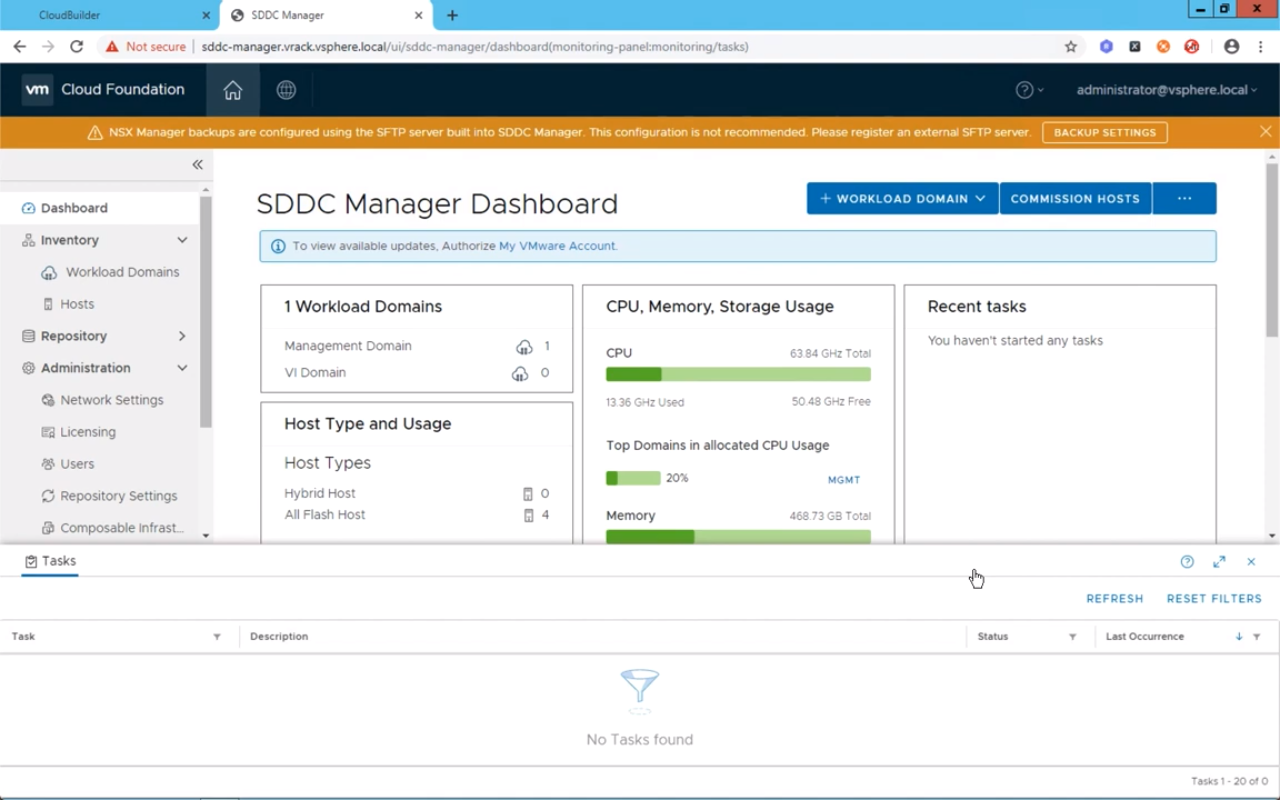The height and width of the screenshot is (800, 1280).
Task: Click the Management Domain cloud icon
Action: [x=524, y=346]
